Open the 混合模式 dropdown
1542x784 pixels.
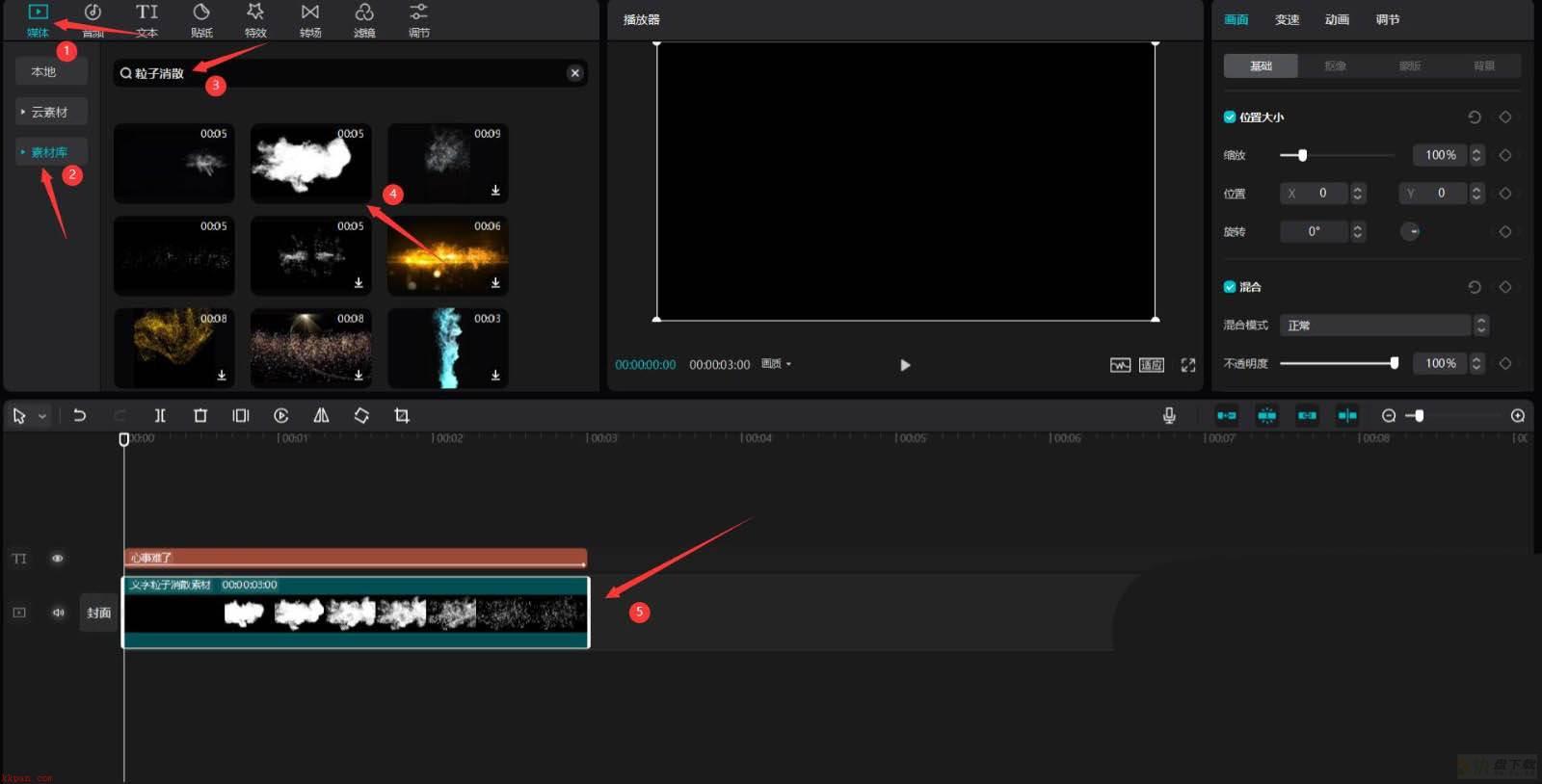1384,326
